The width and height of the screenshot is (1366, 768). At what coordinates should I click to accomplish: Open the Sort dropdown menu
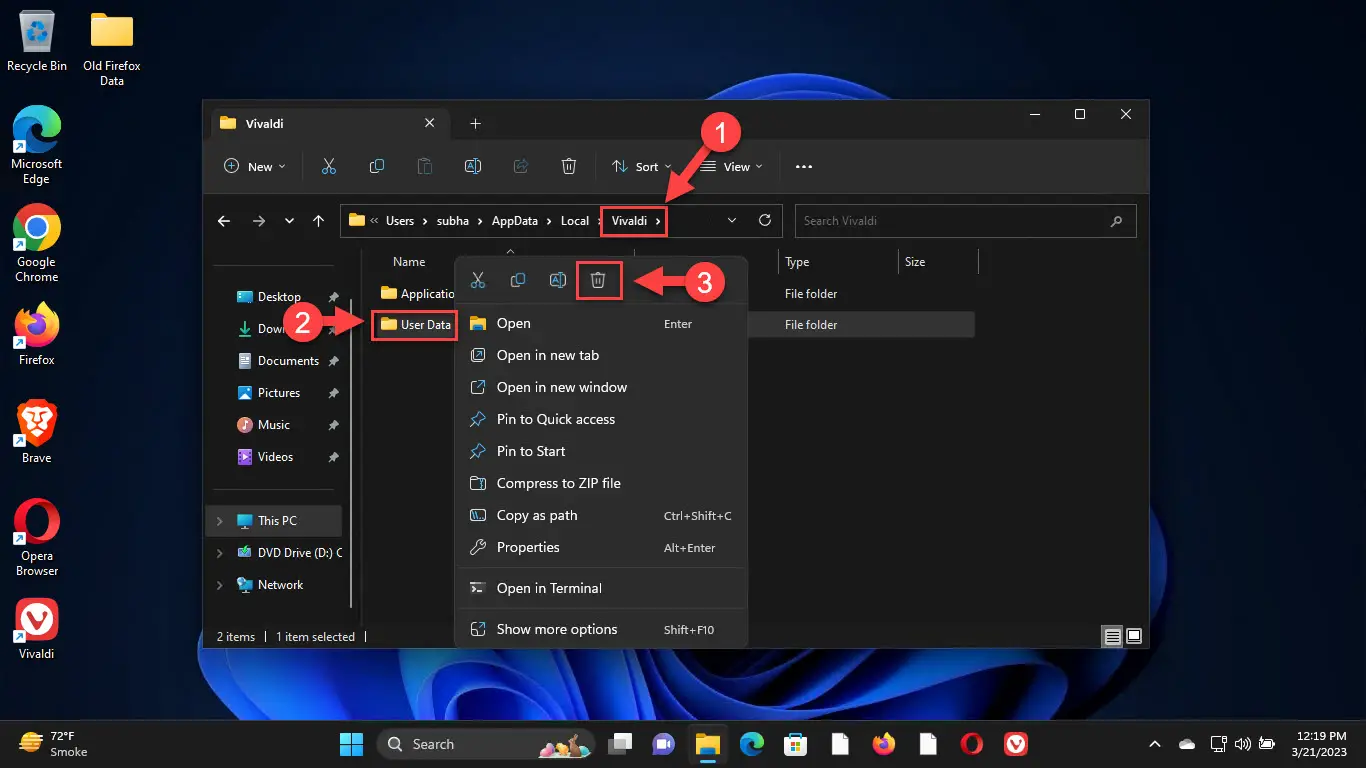[641, 167]
